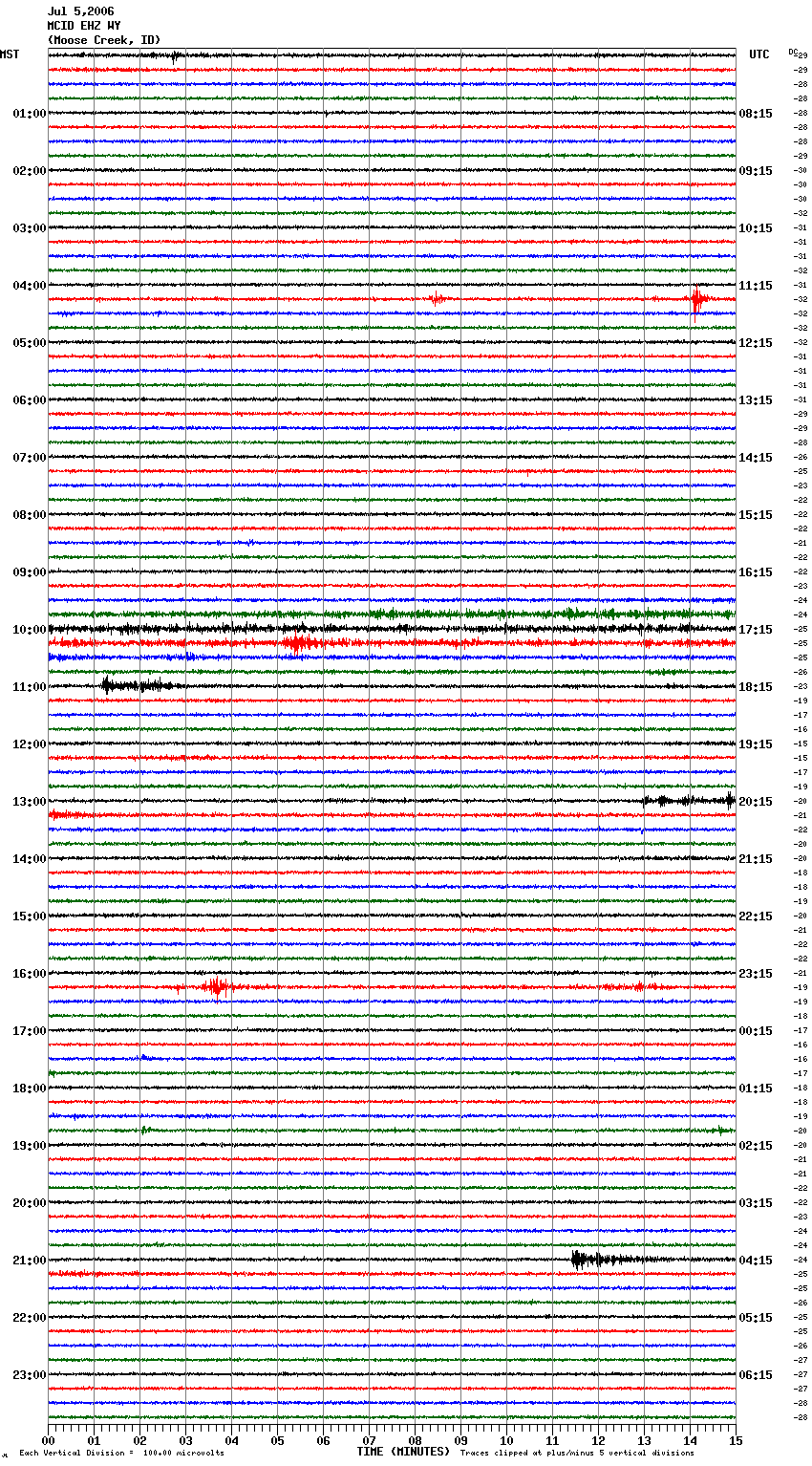Click the '00:15' UTC time label
Viewport: 812px width, 1466px height.
coord(756,1031)
